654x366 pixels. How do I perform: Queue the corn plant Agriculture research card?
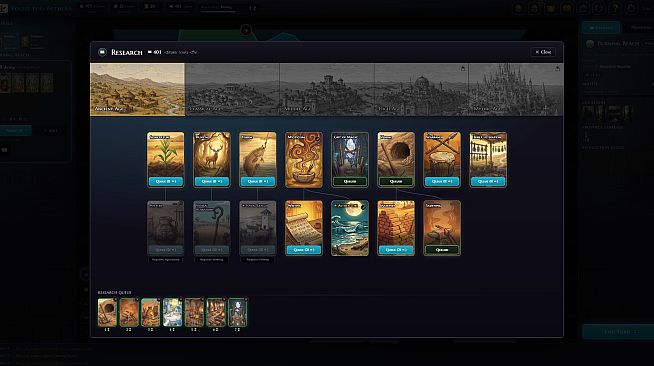[166, 181]
